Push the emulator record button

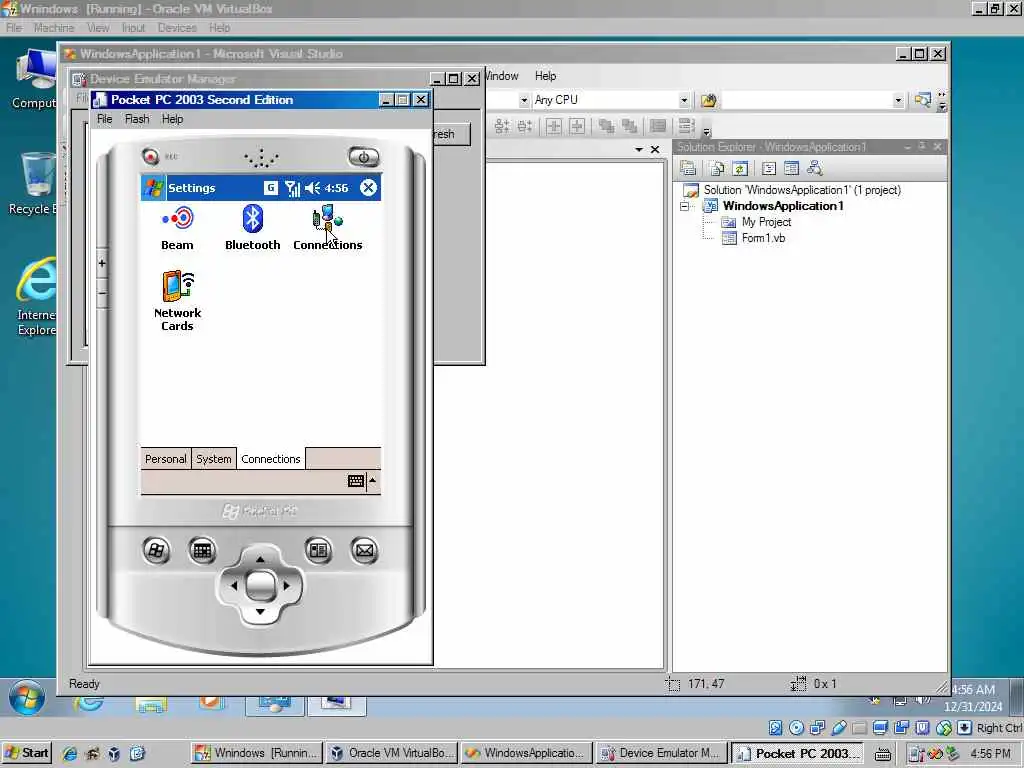pos(151,157)
